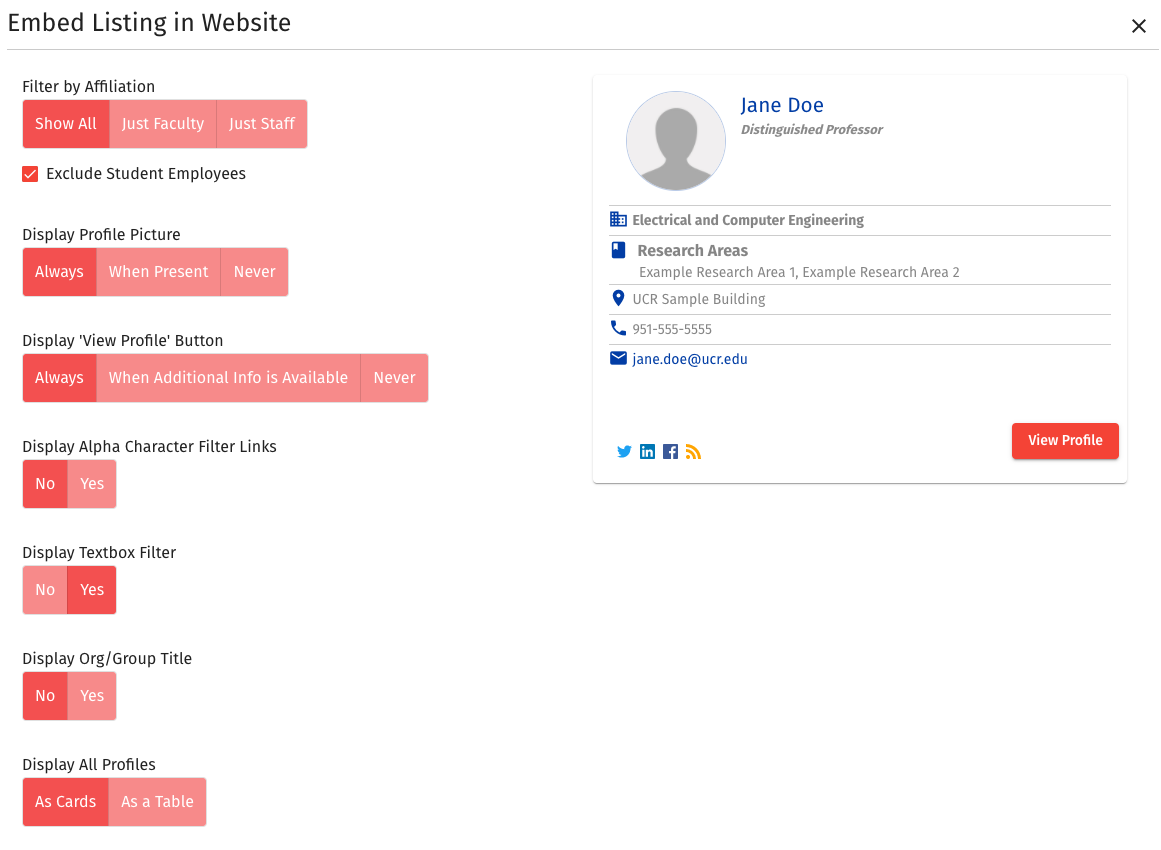
Task: Set Display Textbox Filter to No
Action: (x=44, y=589)
